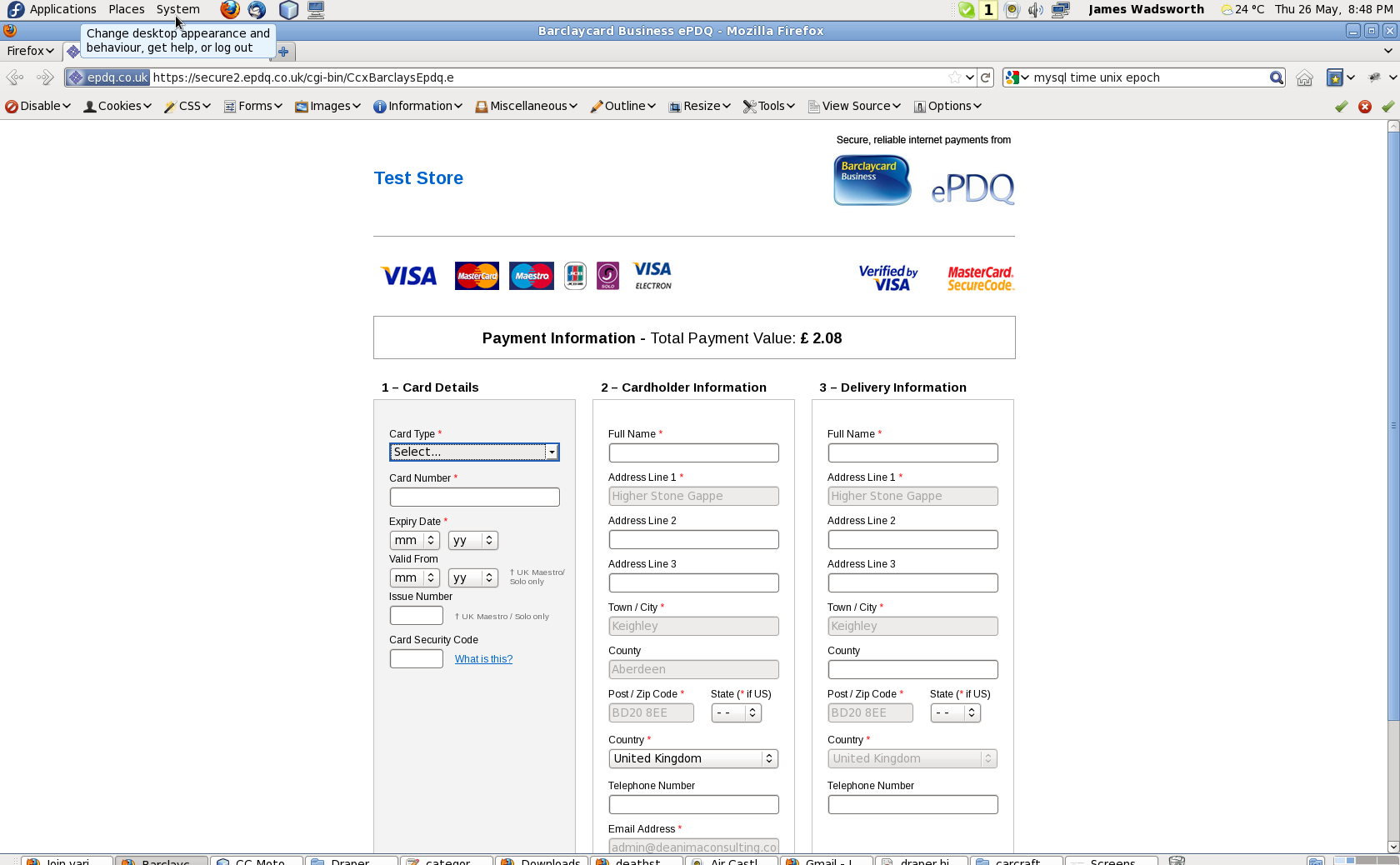Viewport: 1400px width, 865px height.
Task: Click the epdq.co.uk site identity button
Action: pos(108,77)
